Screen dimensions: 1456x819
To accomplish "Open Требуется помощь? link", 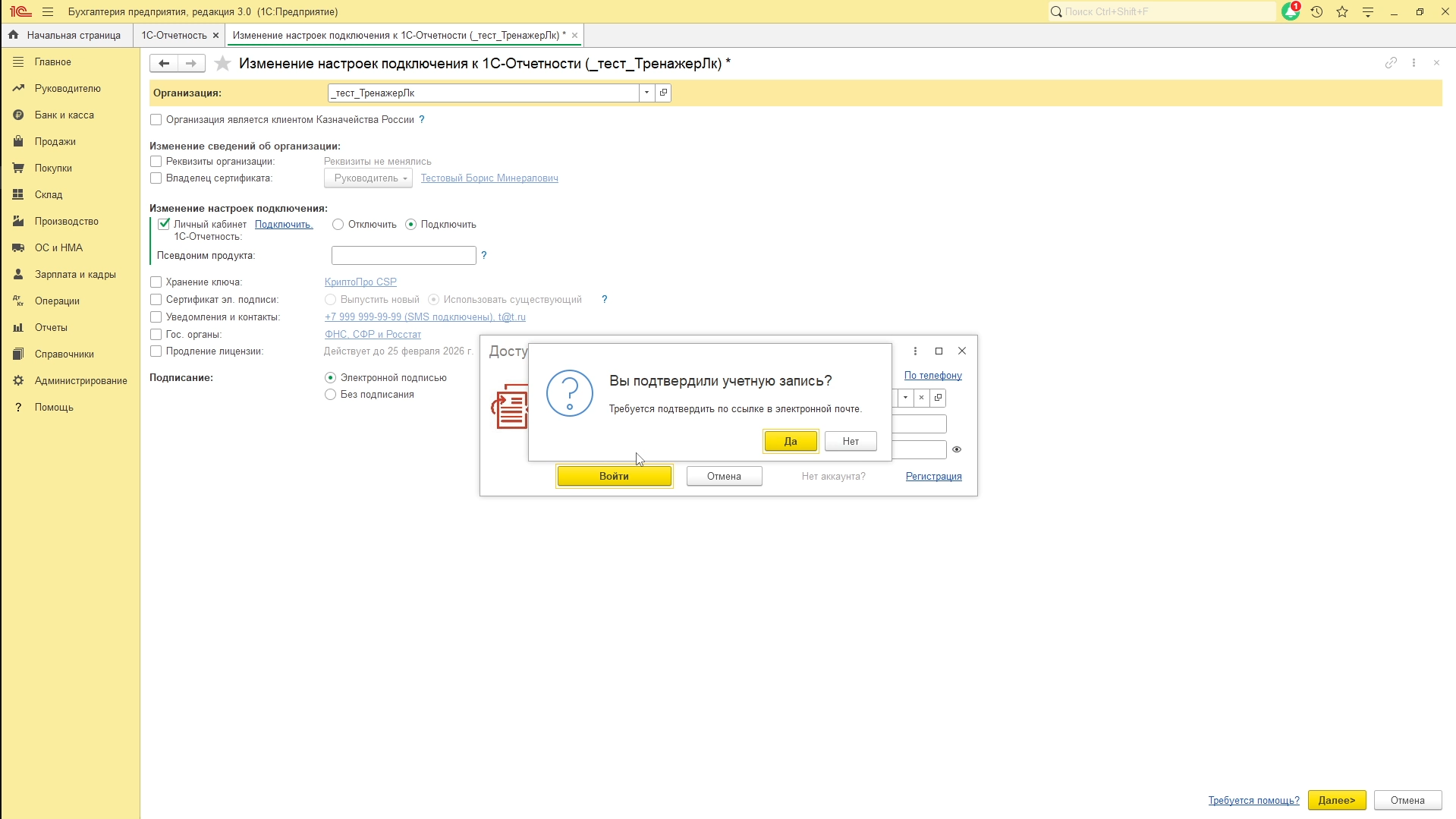I will pos(1253,800).
